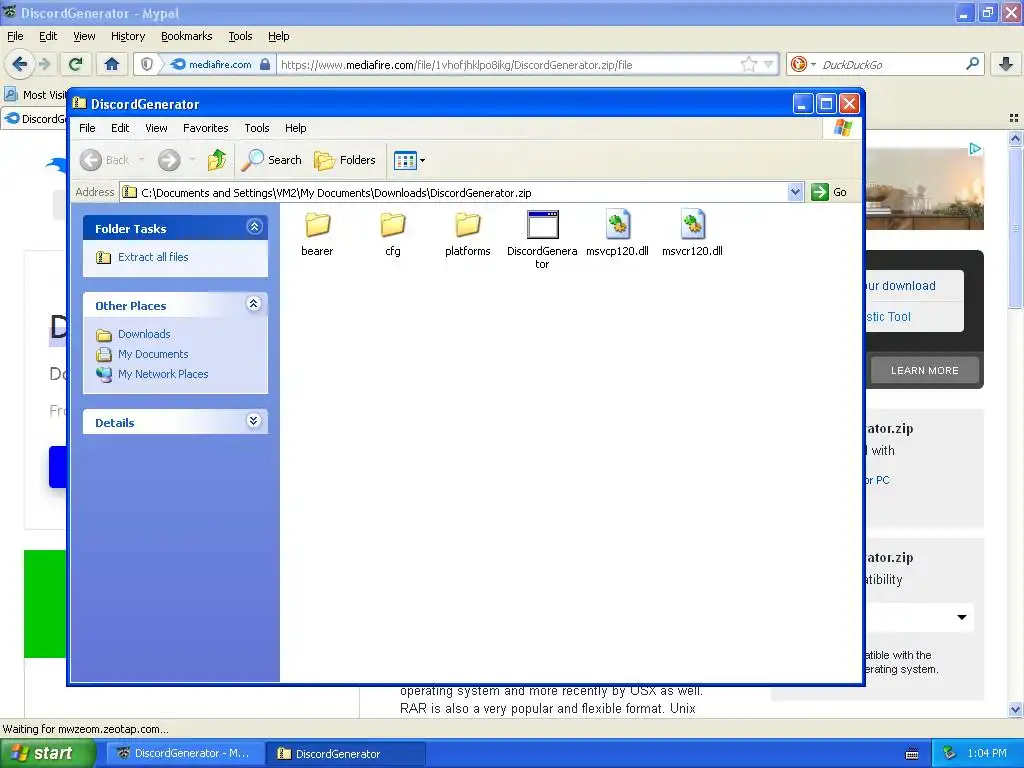Screen dimensions: 1024x768
Task: Click the tray icon beside the clock
Action: point(949,754)
